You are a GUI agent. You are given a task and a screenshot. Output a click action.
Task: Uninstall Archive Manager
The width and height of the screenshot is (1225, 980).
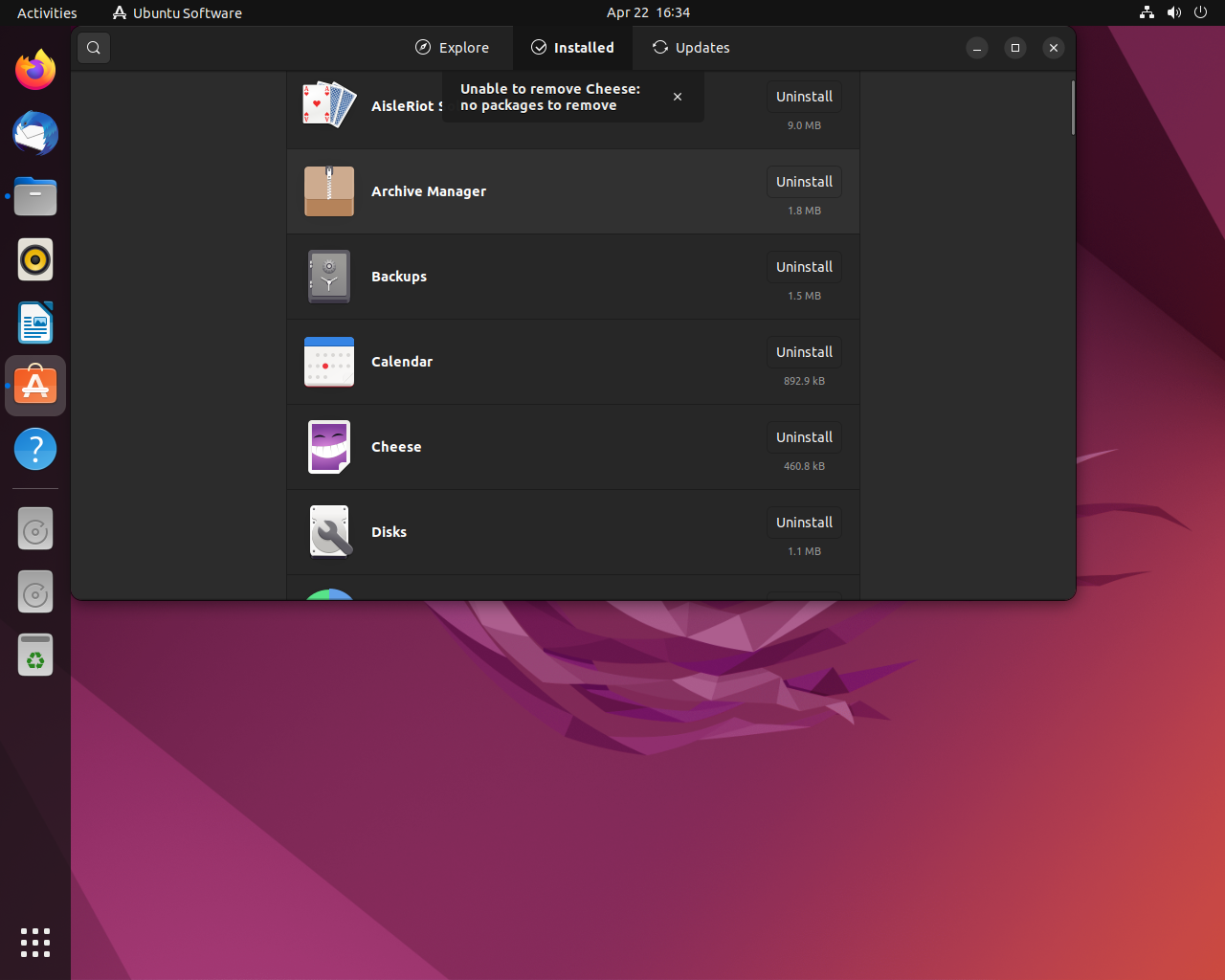pos(804,182)
